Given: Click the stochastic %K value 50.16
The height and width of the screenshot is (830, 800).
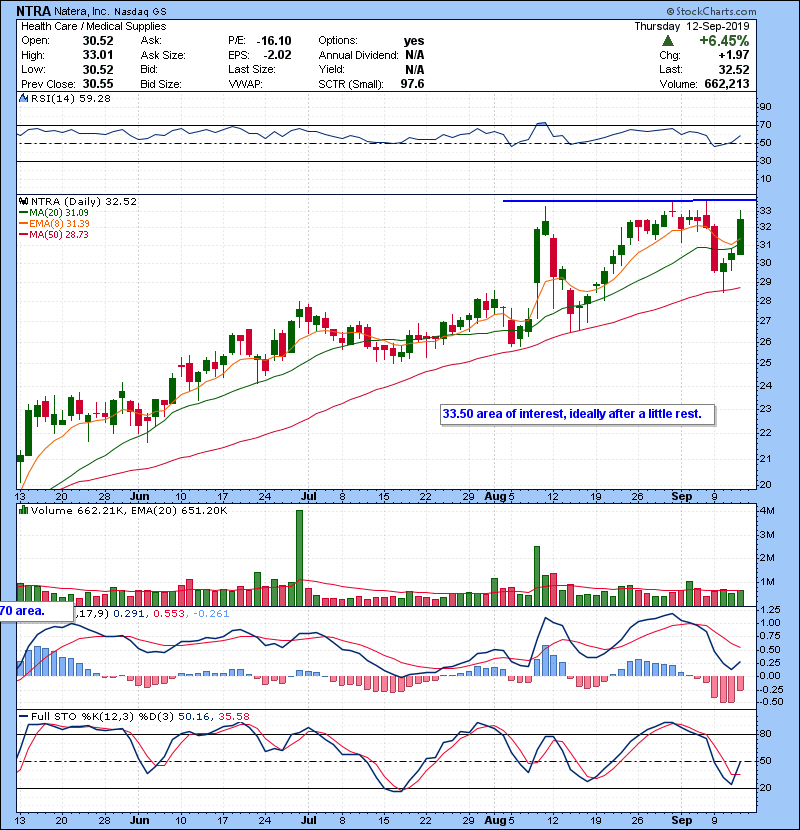Looking at the screenshot, I should click(194, 717).
